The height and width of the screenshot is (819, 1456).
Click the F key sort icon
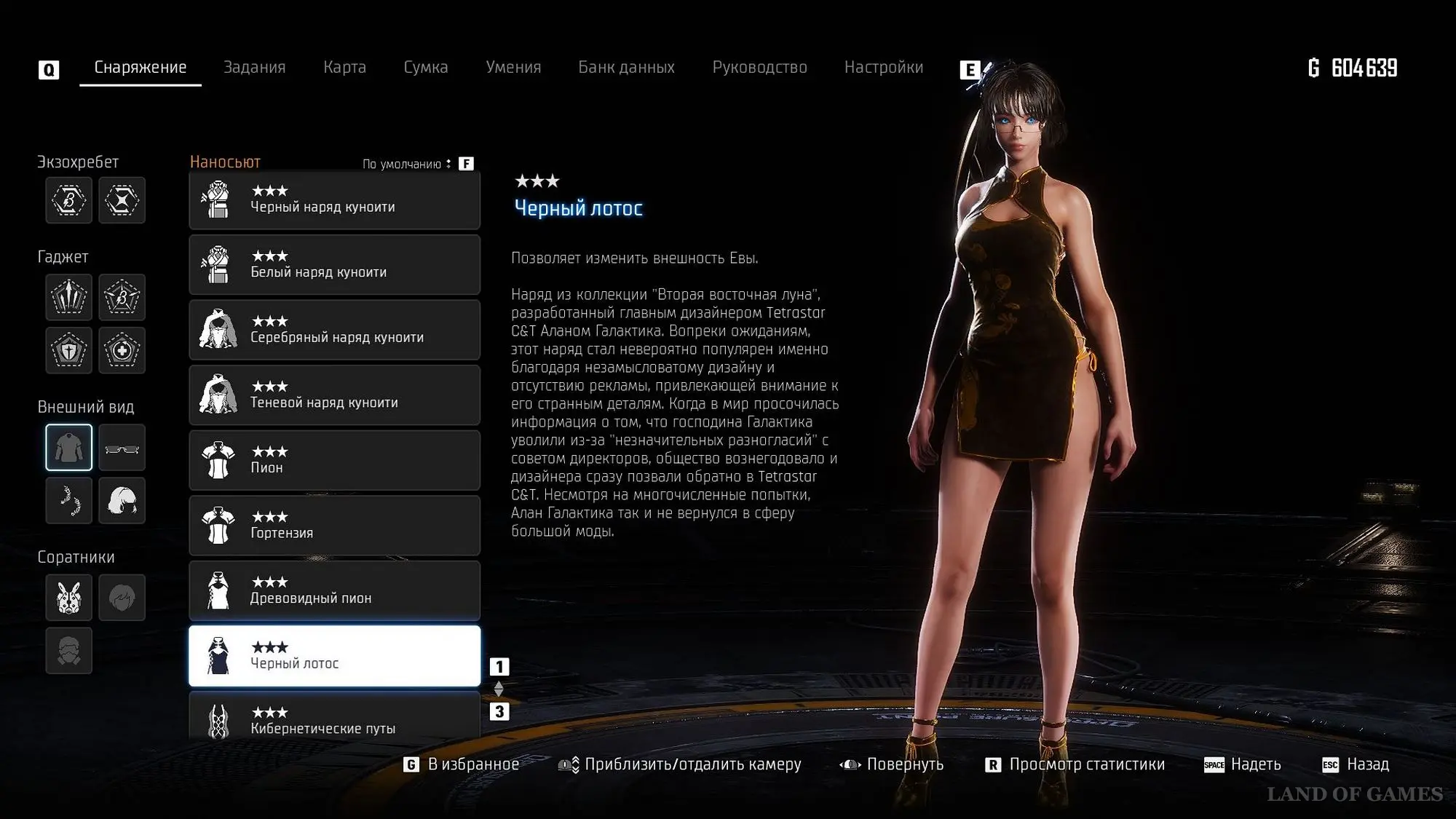[x=466, y=164]
